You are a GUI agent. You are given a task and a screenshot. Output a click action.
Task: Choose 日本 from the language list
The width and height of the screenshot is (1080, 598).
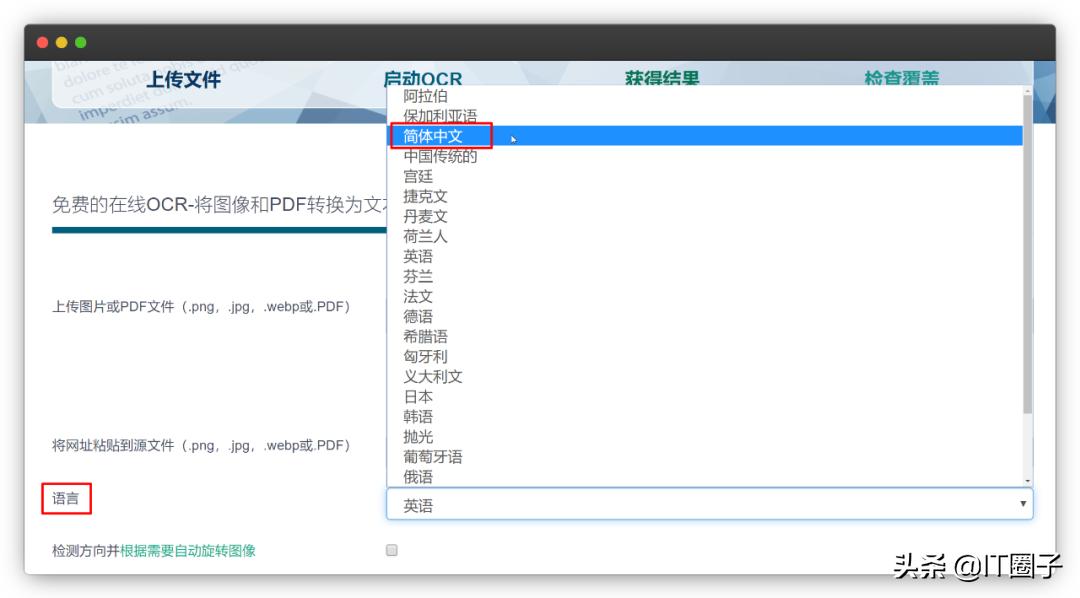click(x=419, y=397)
